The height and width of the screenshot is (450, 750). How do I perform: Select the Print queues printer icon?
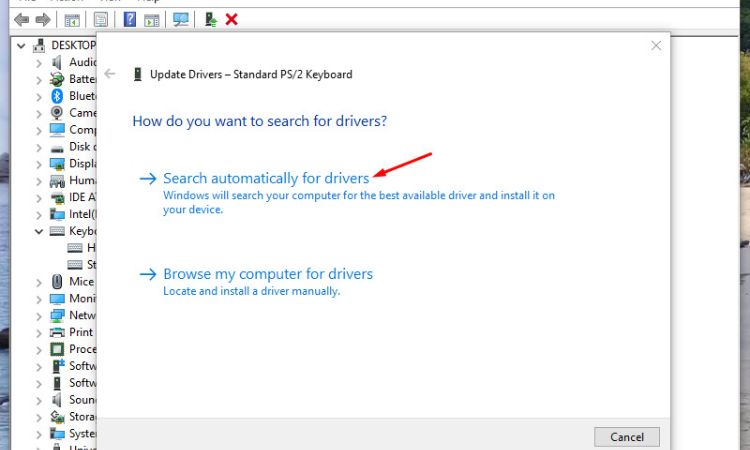coord(57,332)
